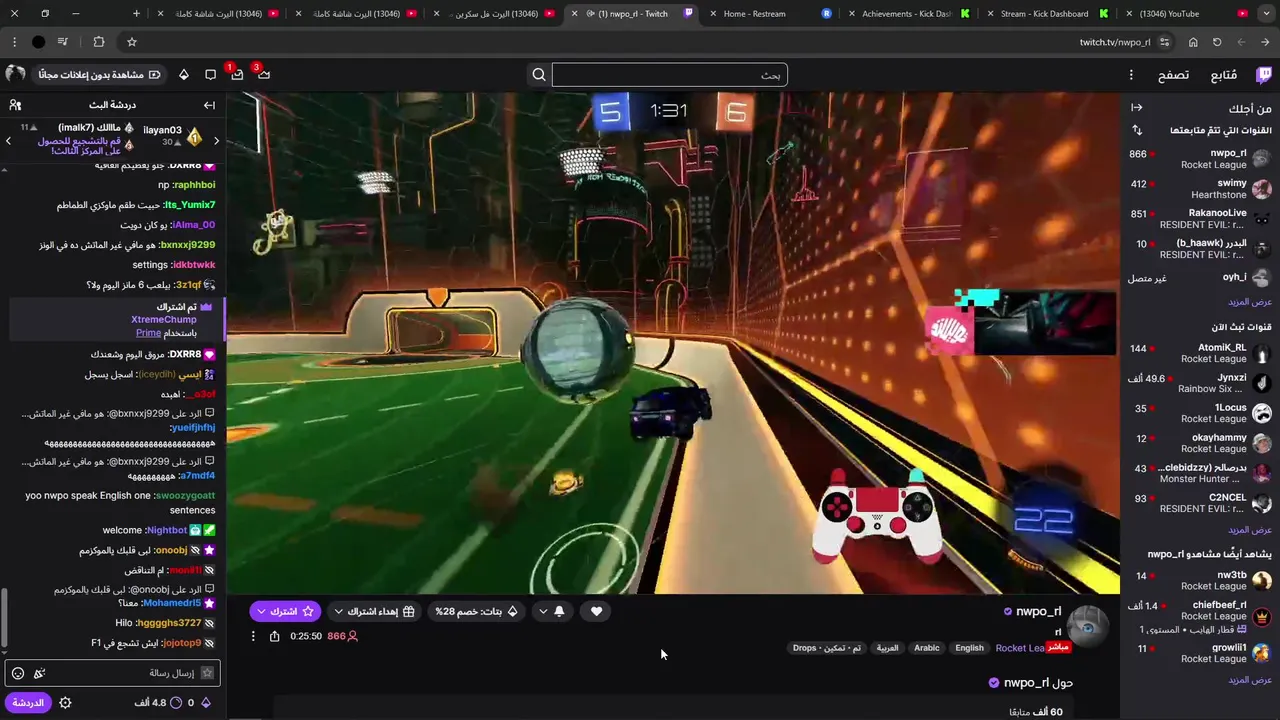Image resolution: width=1280 pixels, height=720 pixels.
Task: Click the ad-free viewing button
Action: 99,75
